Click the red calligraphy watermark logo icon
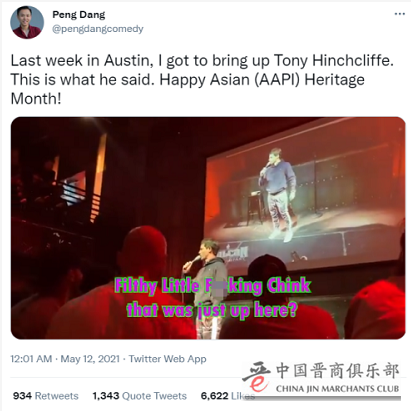Viewport: 411px width, 411px height. pyautogui.click(x=256, y=376)
